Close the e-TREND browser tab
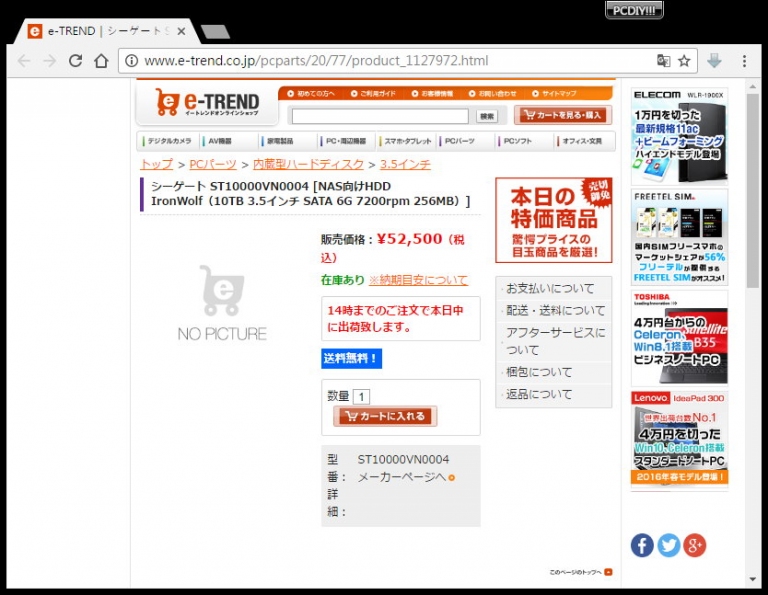The width and height of the screenshot is (768, 595). coord(181,31)
